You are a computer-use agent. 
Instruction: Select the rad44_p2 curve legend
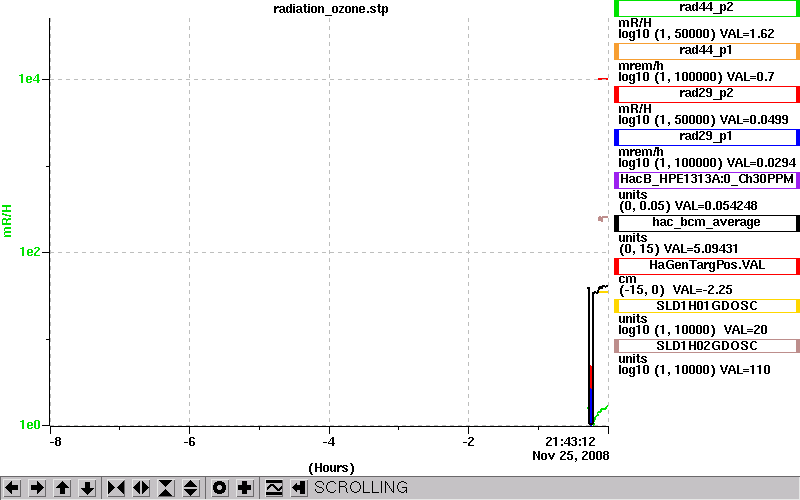(707, 8)
